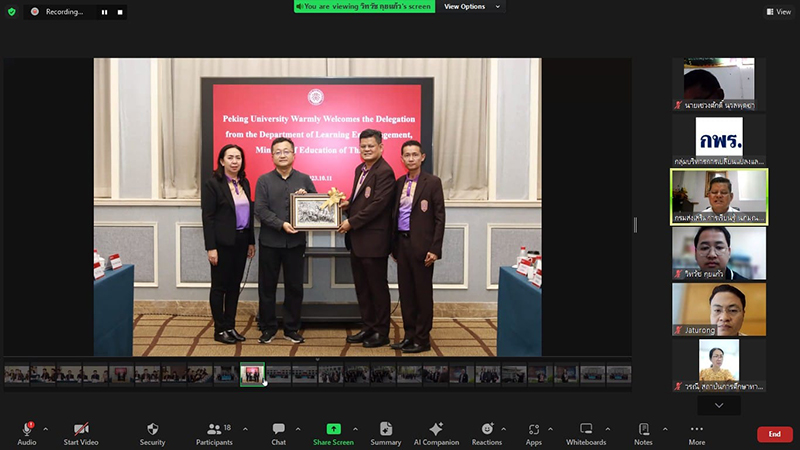Expand participants options arrow
The image size is (800, 450).
point(245,429)
